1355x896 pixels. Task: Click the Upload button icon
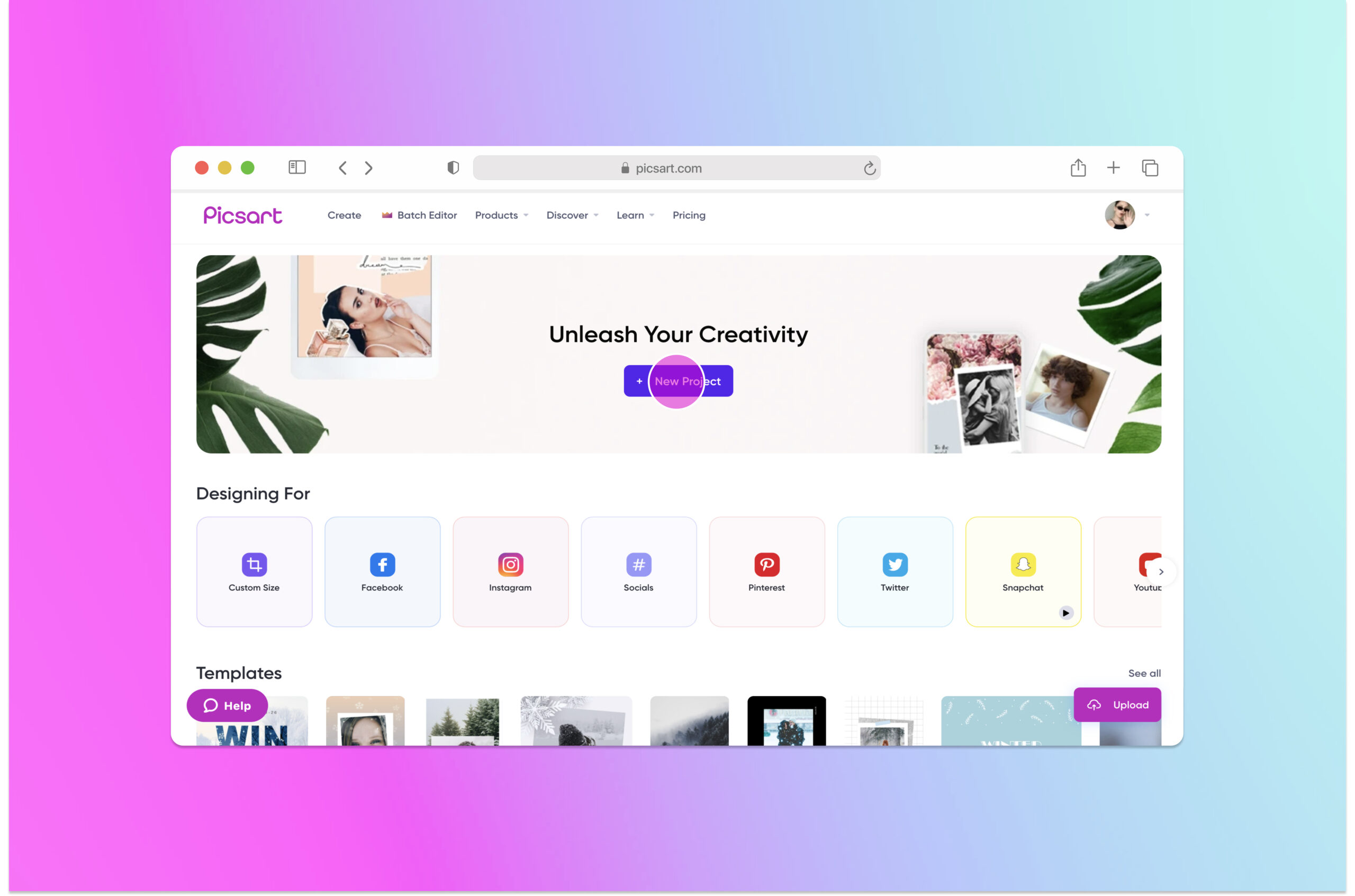click(1094, 703)
